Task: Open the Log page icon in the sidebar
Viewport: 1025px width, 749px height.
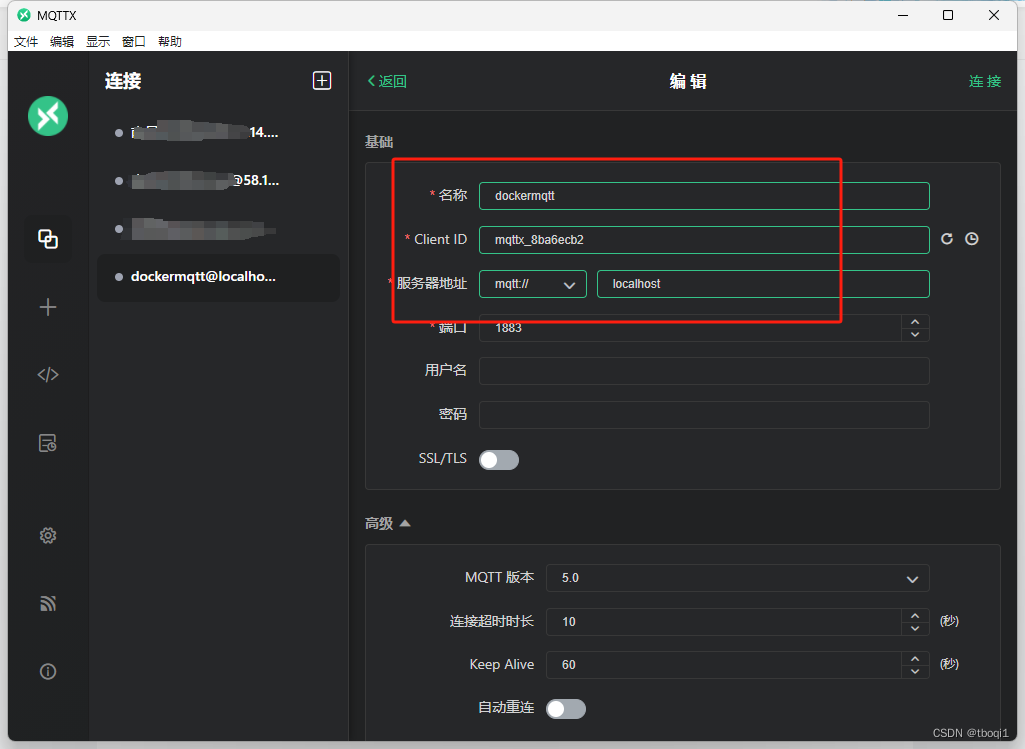Action: 48,443
